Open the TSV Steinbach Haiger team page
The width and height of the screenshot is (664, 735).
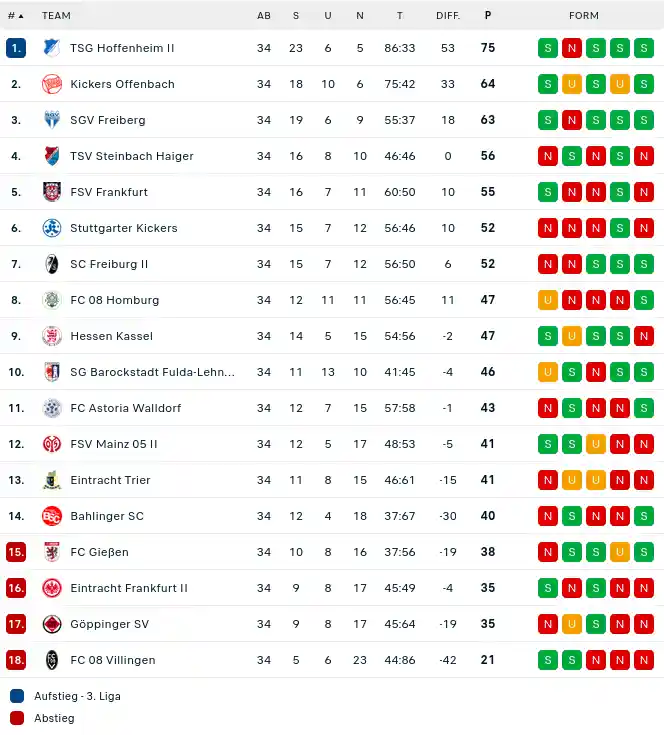(132, 156)
